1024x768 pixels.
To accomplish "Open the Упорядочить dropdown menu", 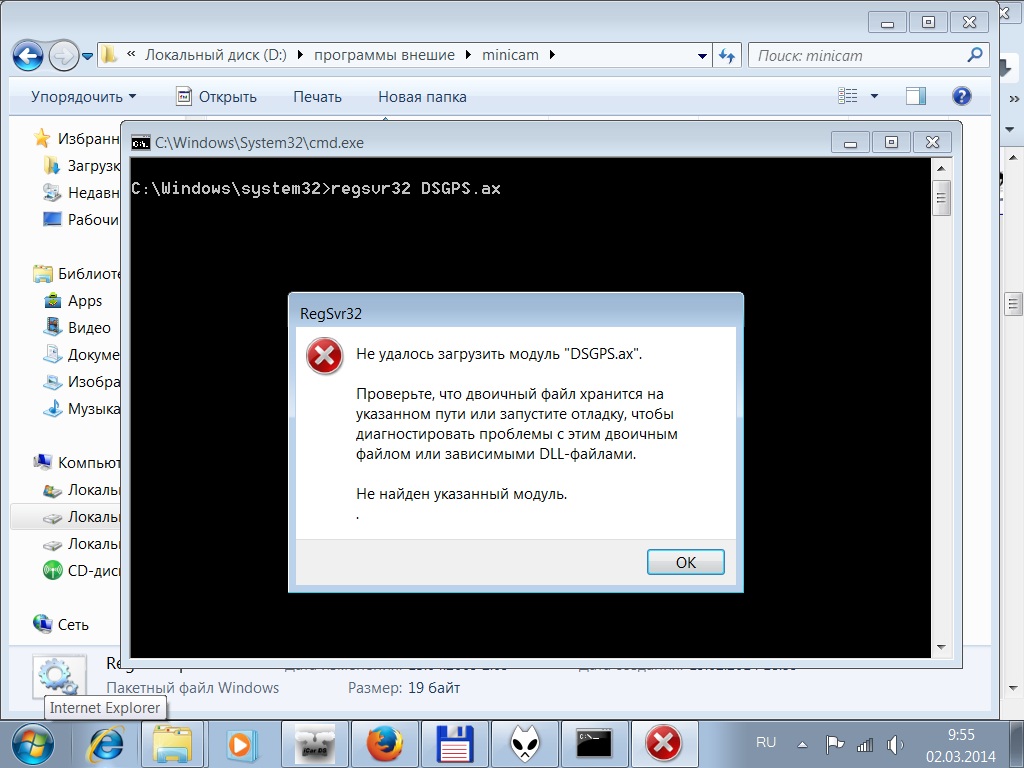I will click(83, 97).
